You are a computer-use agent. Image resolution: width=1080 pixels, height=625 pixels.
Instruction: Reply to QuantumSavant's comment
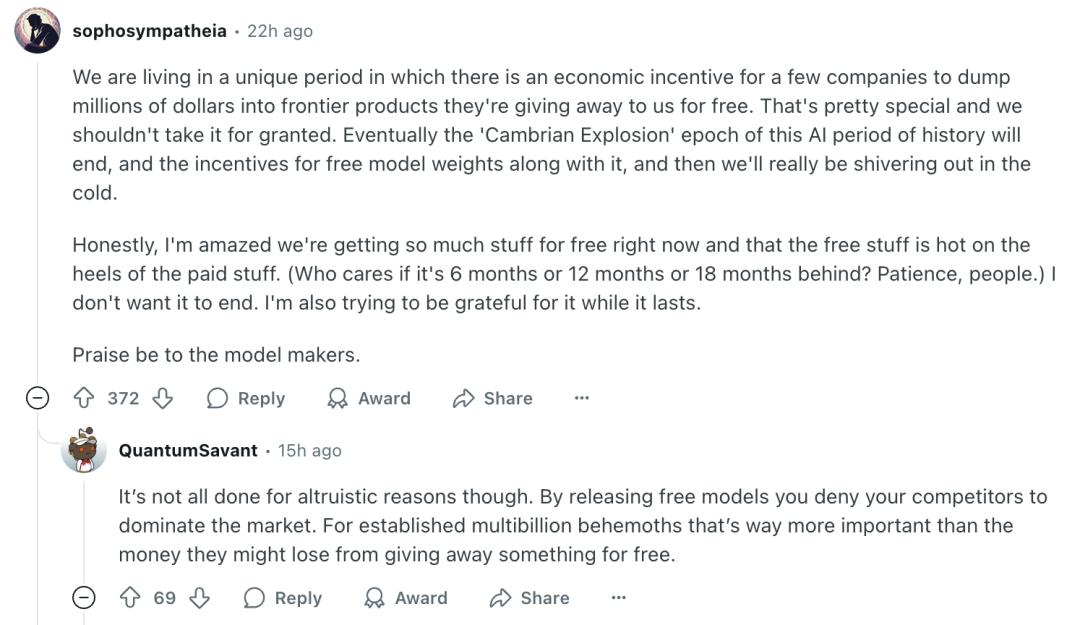tap(283, 598)
